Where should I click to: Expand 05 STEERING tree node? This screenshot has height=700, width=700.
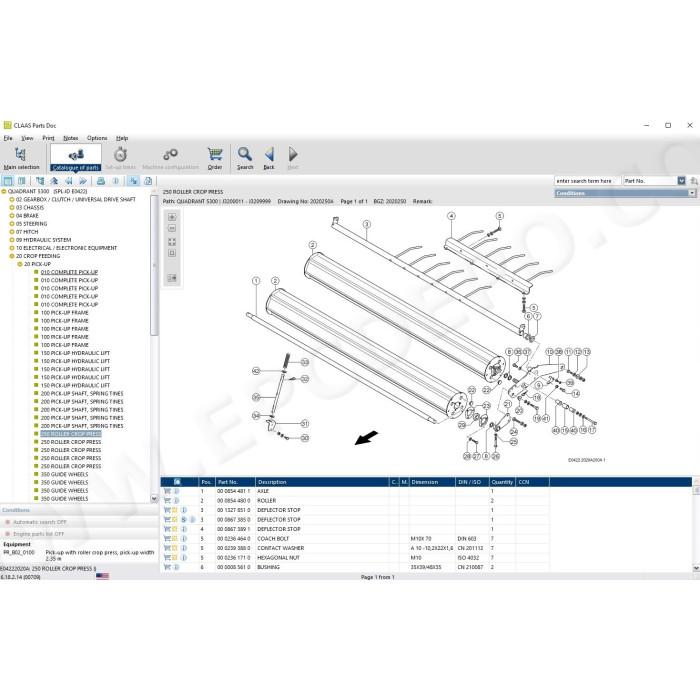tap(12, 224)
